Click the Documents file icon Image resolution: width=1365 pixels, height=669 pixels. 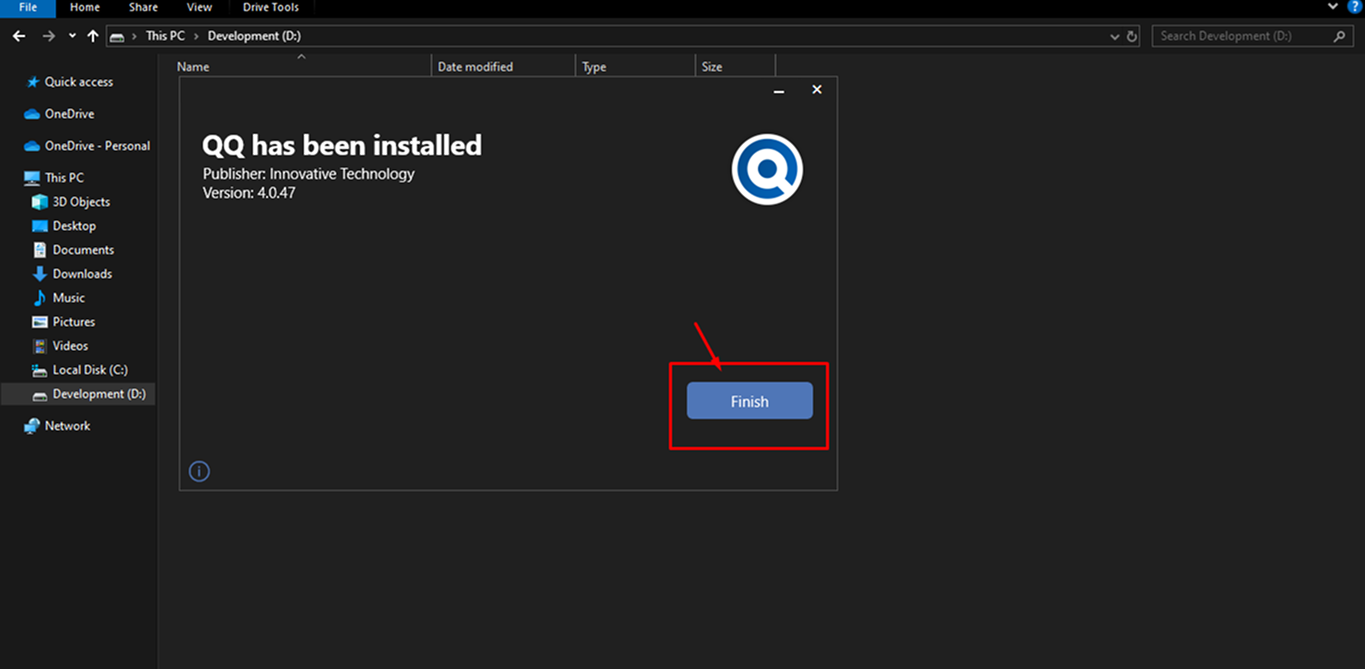40,250
